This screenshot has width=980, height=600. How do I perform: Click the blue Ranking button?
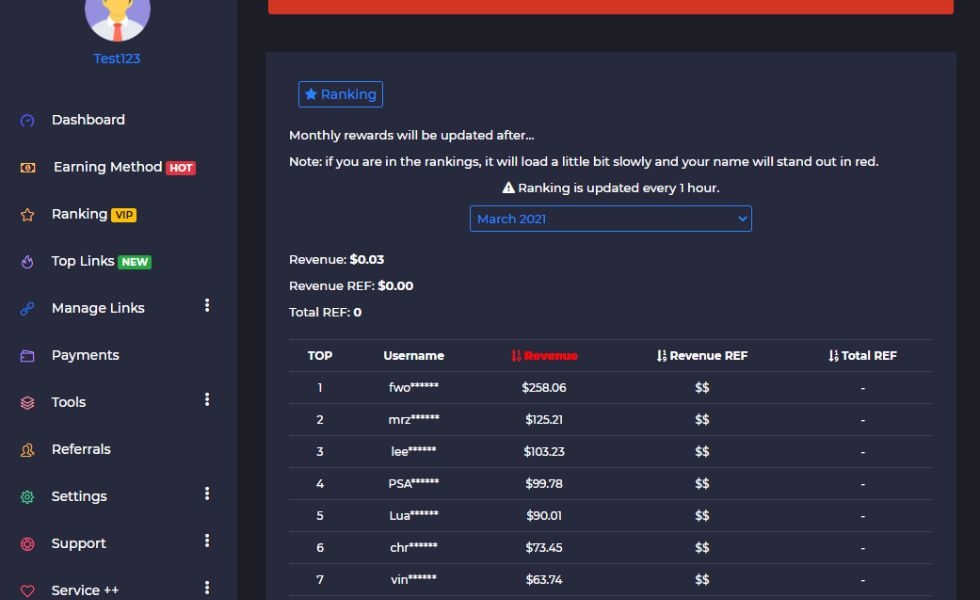tap(341, 94)
